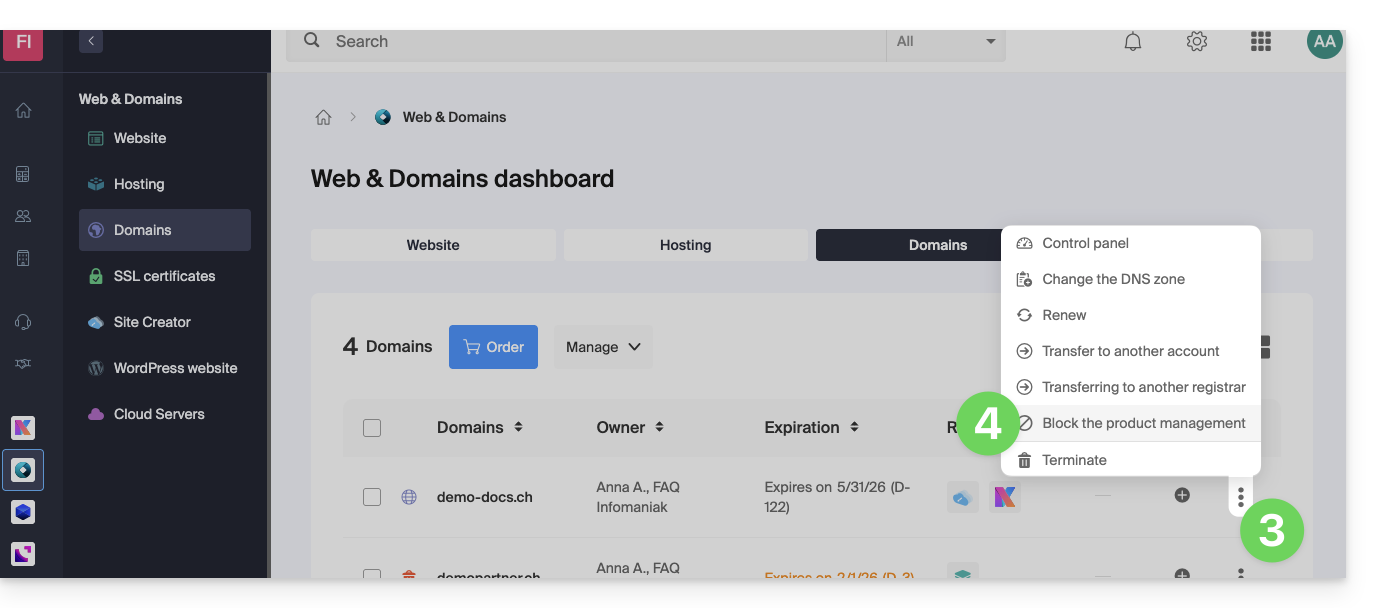The width and height of the screenshot is (1376, 608).
Task: Open the AA user avatar menu
Action: coord(1324,42)
